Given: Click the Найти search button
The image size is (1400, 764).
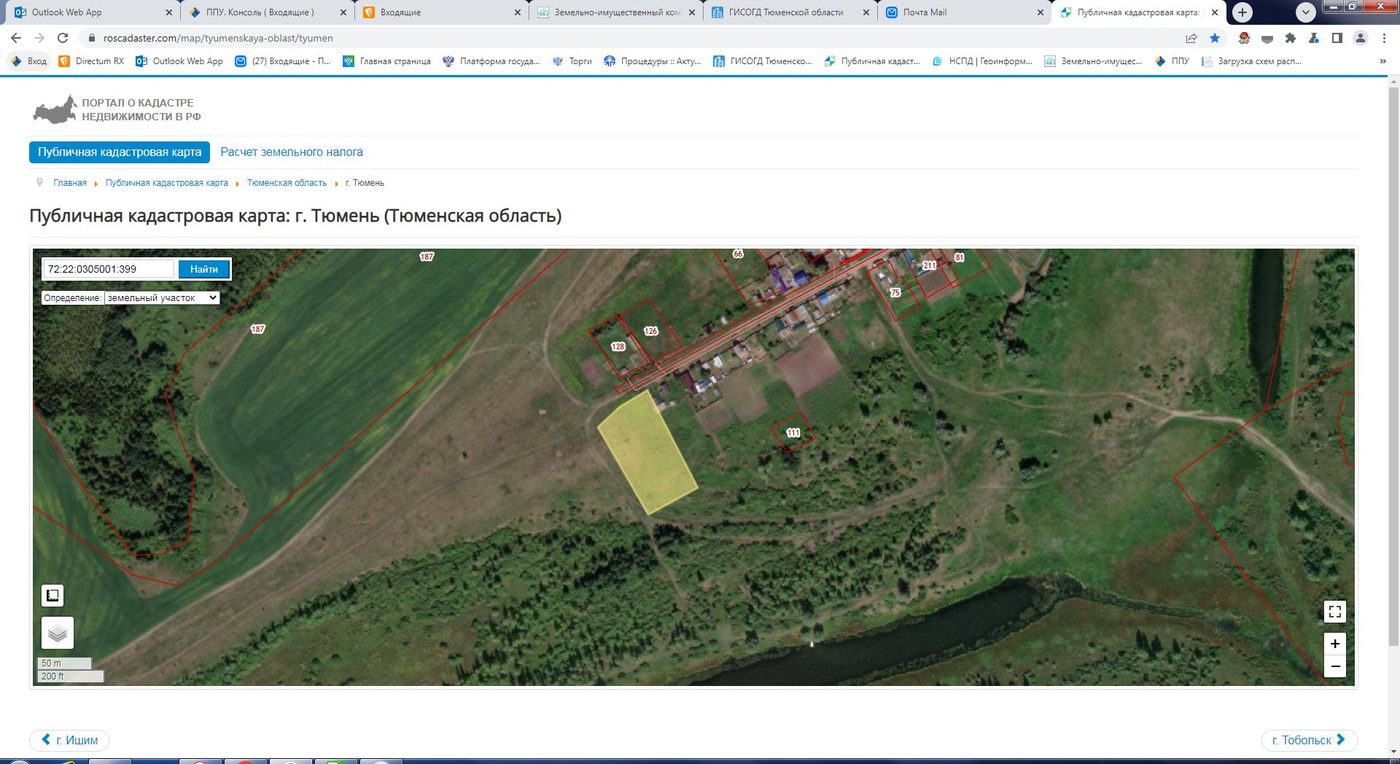Looking at the screenshot, I should point(204,269).
